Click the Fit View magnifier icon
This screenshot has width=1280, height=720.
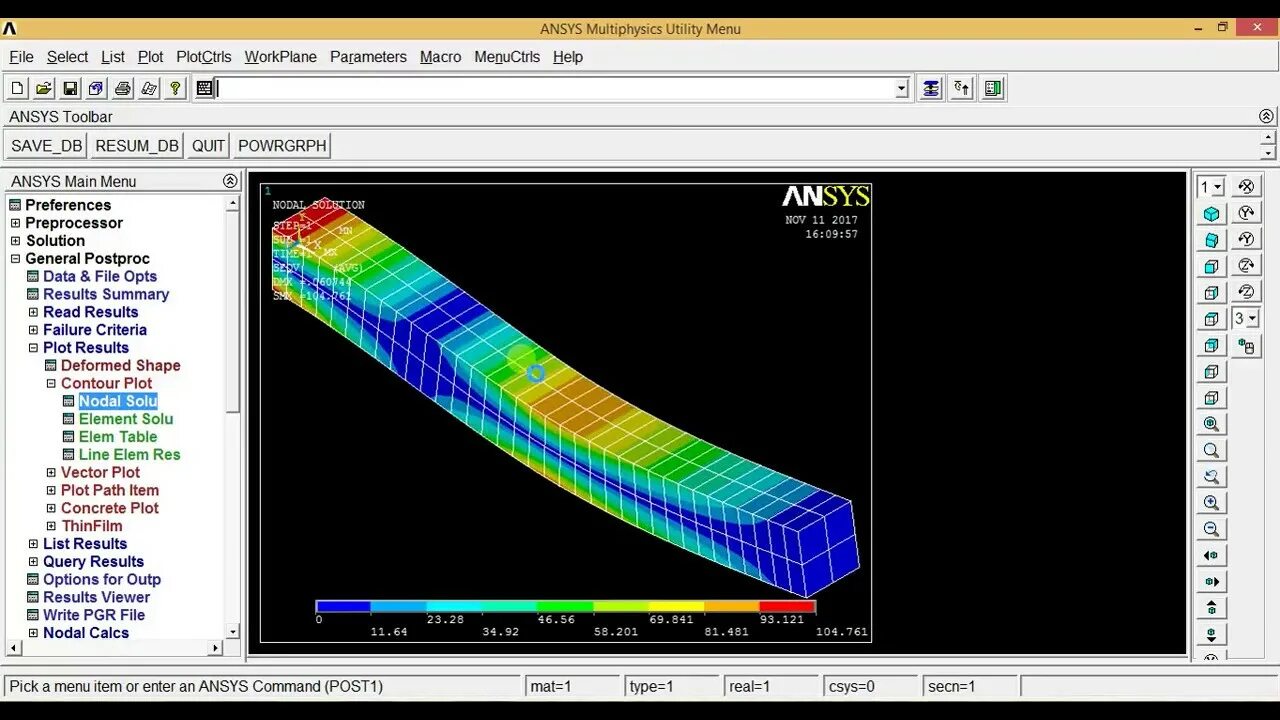coord(1211,424)
